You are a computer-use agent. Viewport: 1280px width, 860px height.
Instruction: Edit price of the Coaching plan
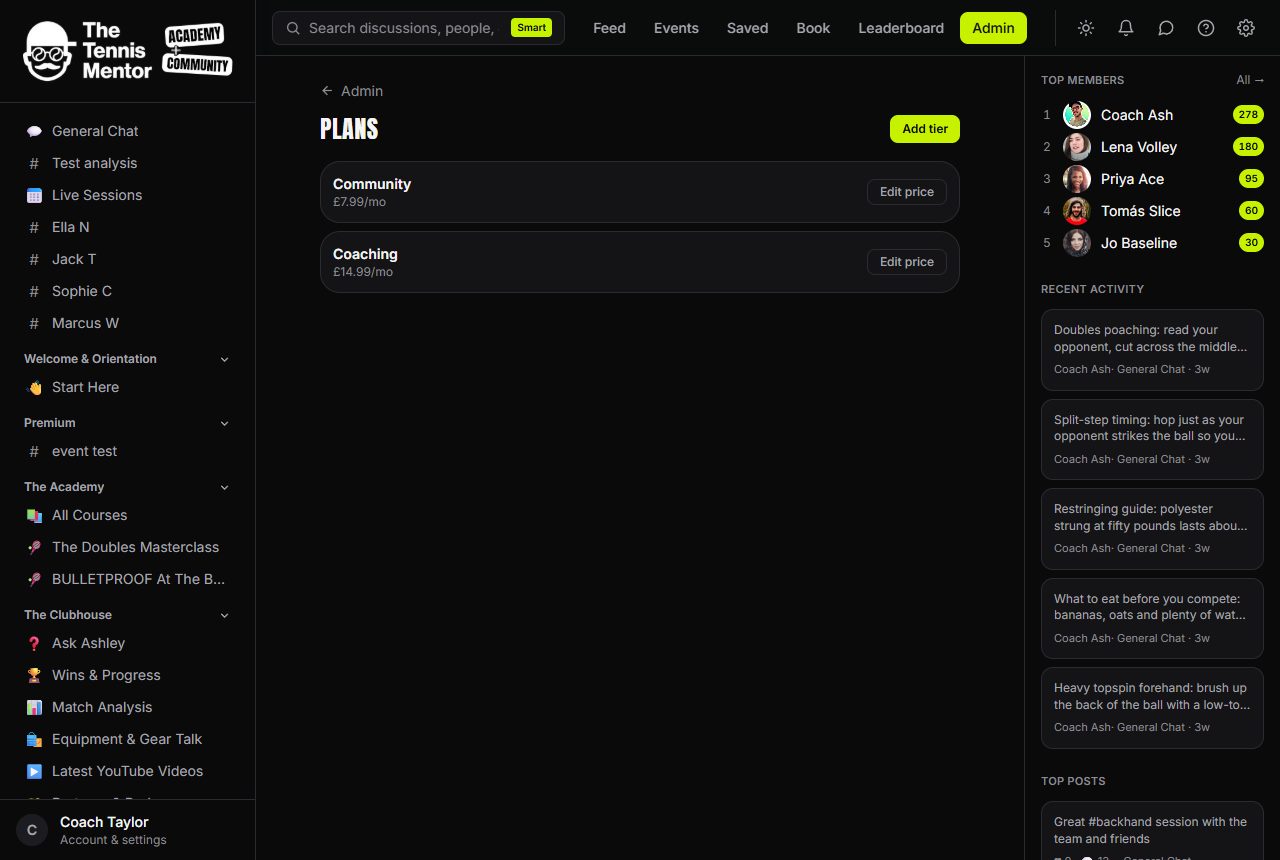coord(907,262)
